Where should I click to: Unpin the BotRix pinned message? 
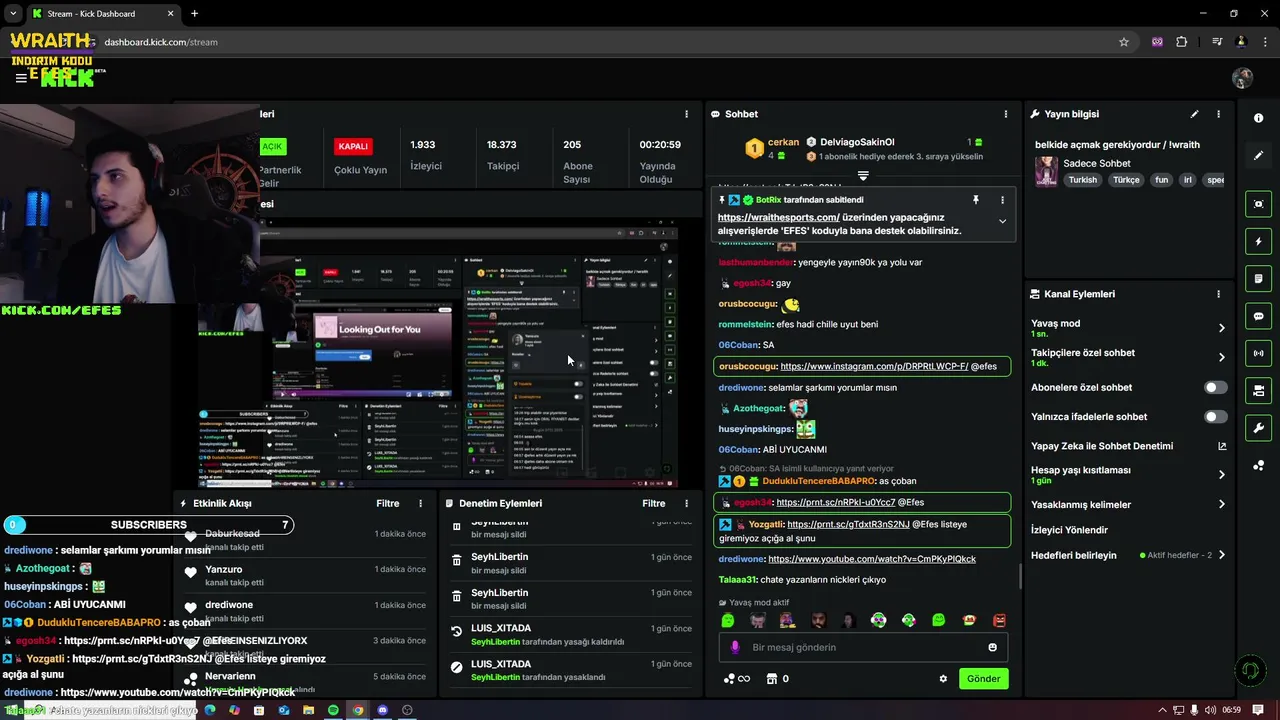(x=976, y=200)
